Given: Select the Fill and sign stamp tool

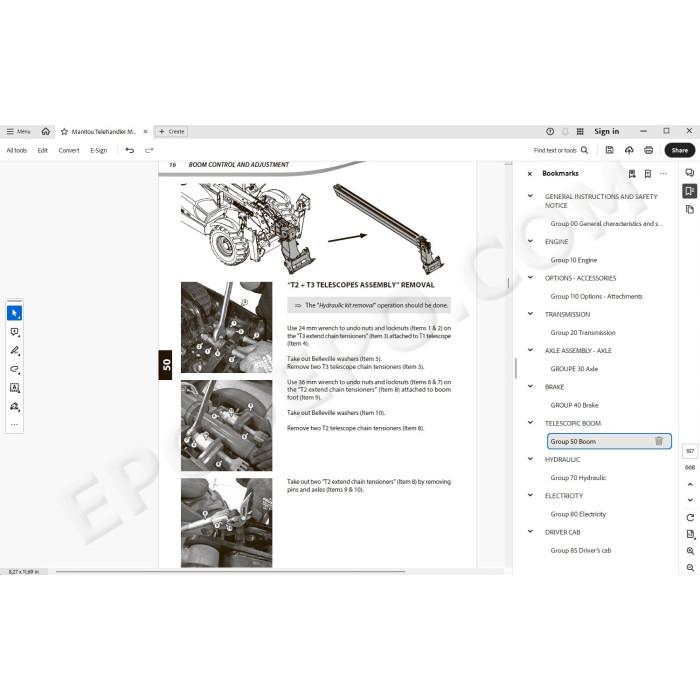Looking at the screenshot, I should click(14, 407).
